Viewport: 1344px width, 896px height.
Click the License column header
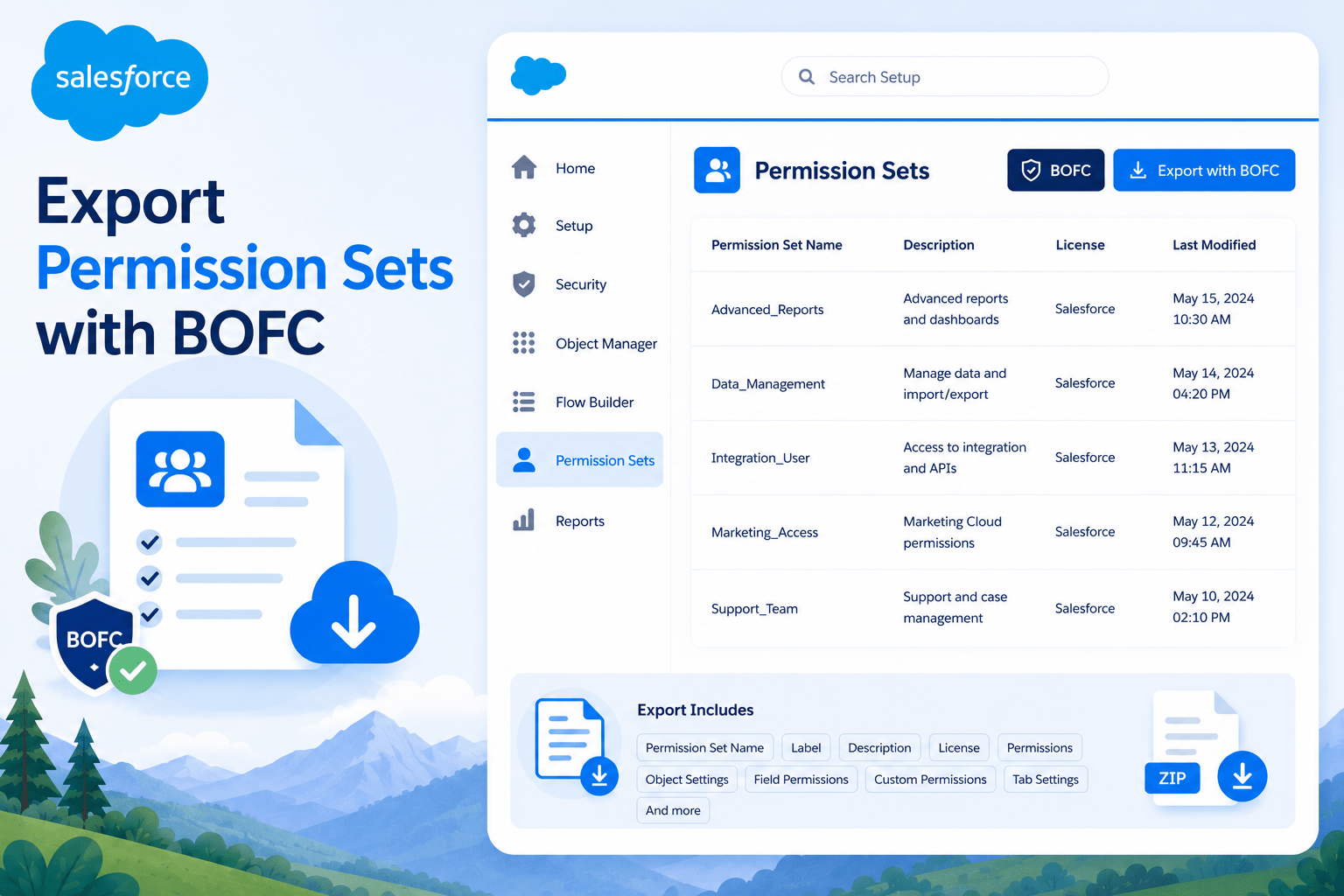(x=1080, y=245)
